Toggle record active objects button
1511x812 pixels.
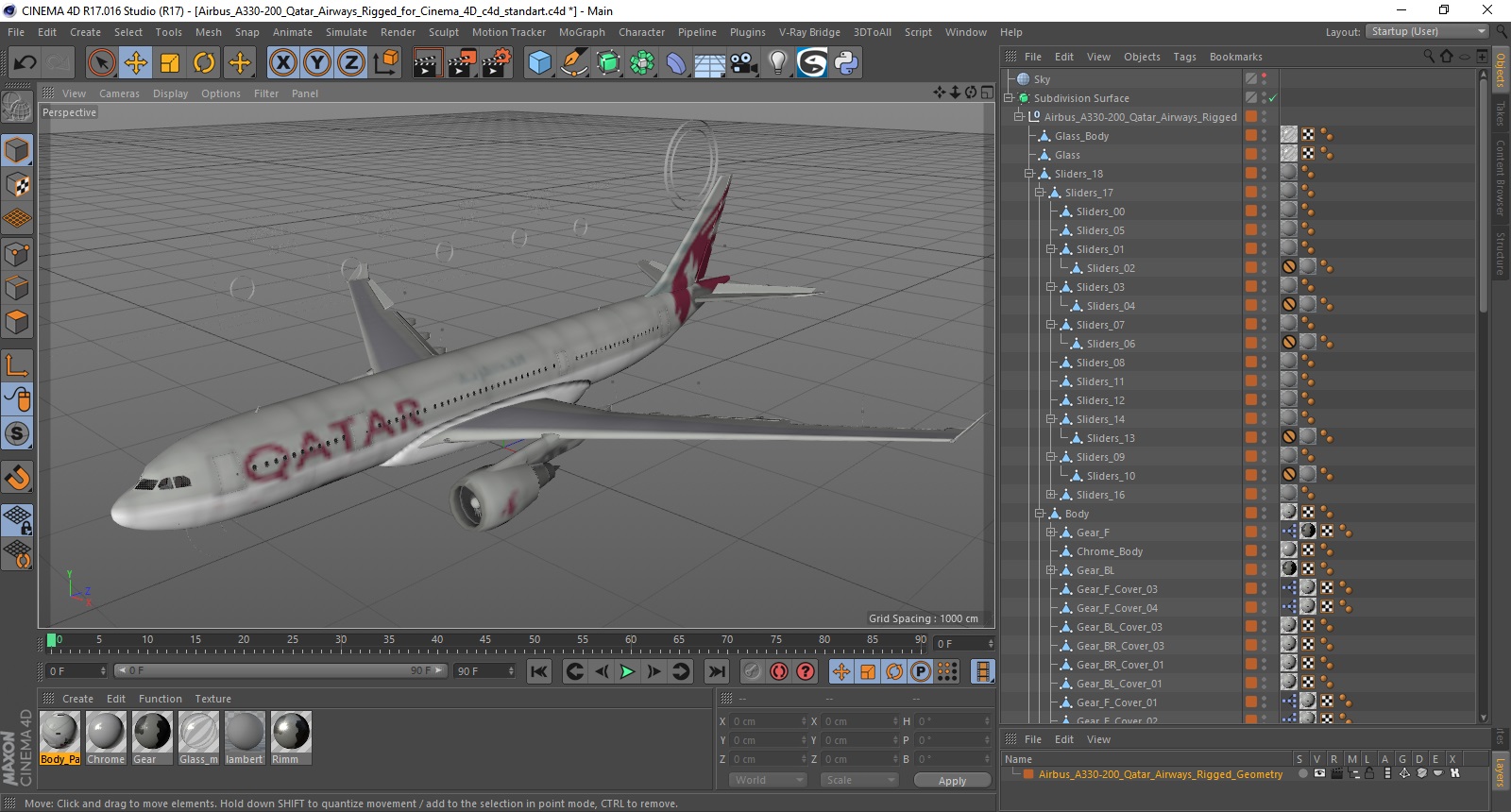[x=779, y=671]
